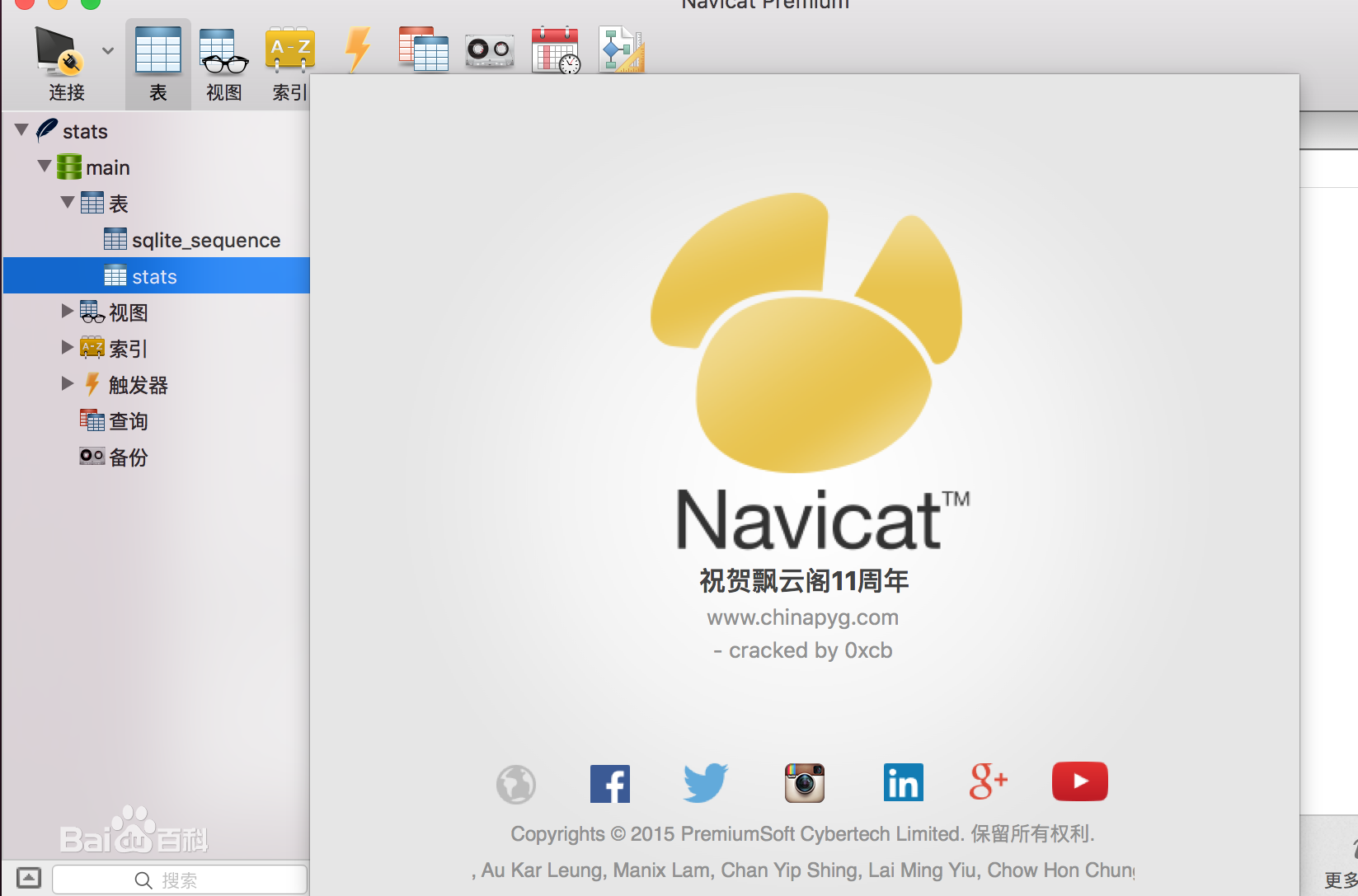Click the Schedule calendar toolbar icon
The width and height of the screenshot is (1358, 896).
[556, 50]
